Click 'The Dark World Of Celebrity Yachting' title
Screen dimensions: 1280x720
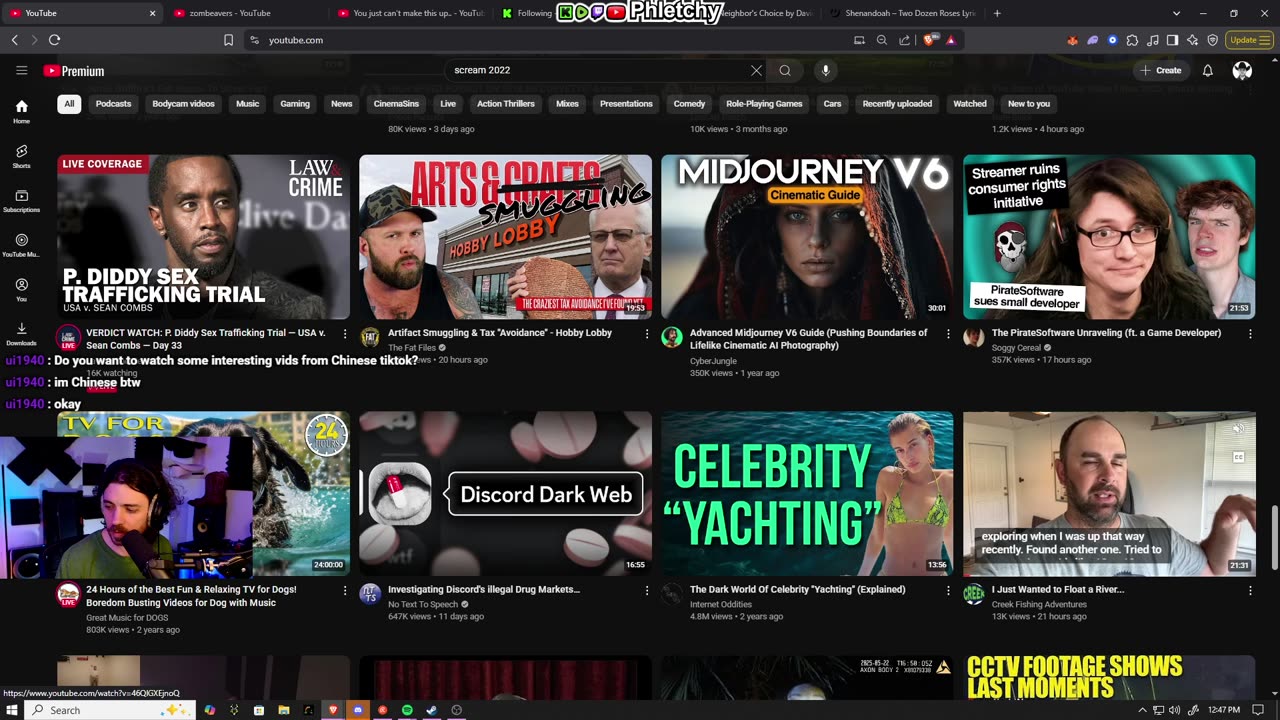pyautogui.click(x=798, y=590)
